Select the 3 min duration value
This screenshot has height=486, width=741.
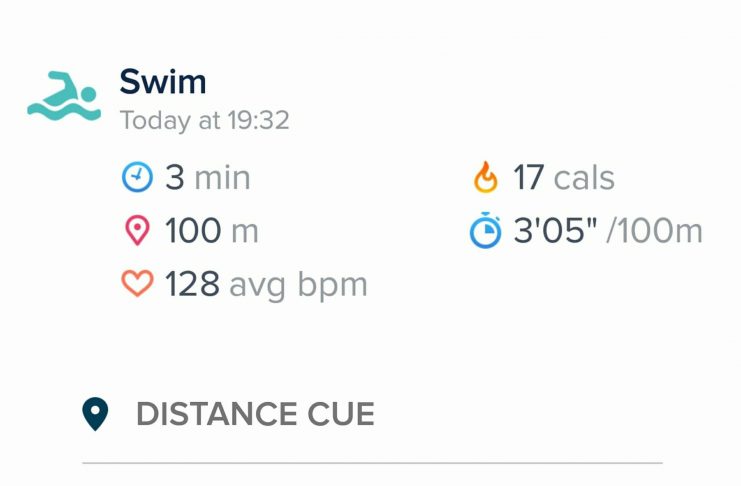207,178
